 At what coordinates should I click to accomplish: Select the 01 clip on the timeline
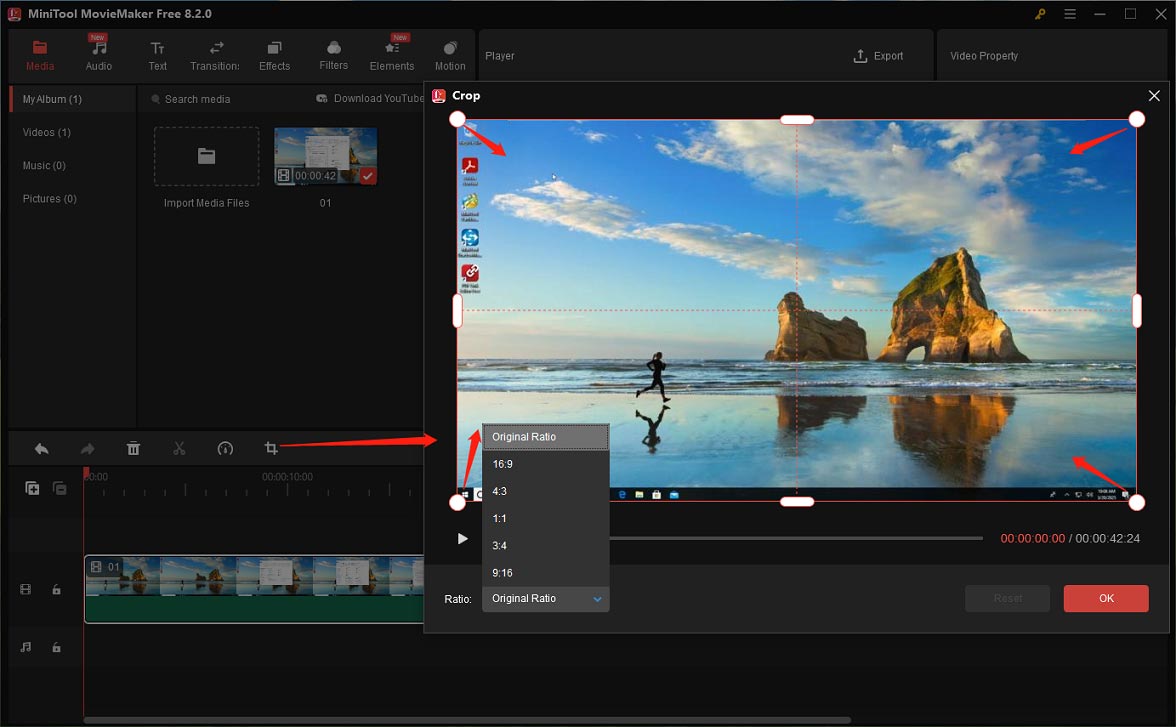coord(254,589)
